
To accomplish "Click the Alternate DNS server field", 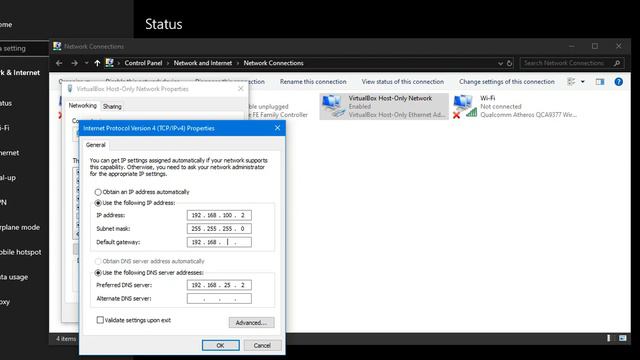I will click(x=219, y=298).
